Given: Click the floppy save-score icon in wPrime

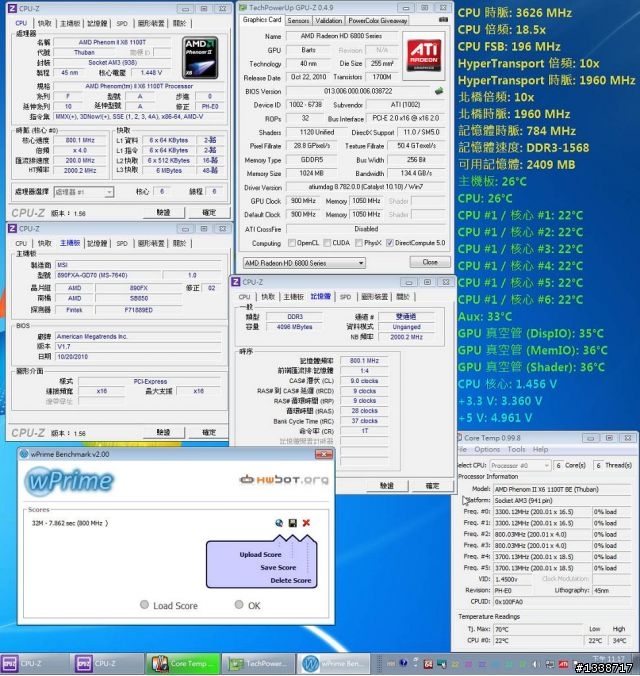Looking at the screenshot, I should 292,523.
